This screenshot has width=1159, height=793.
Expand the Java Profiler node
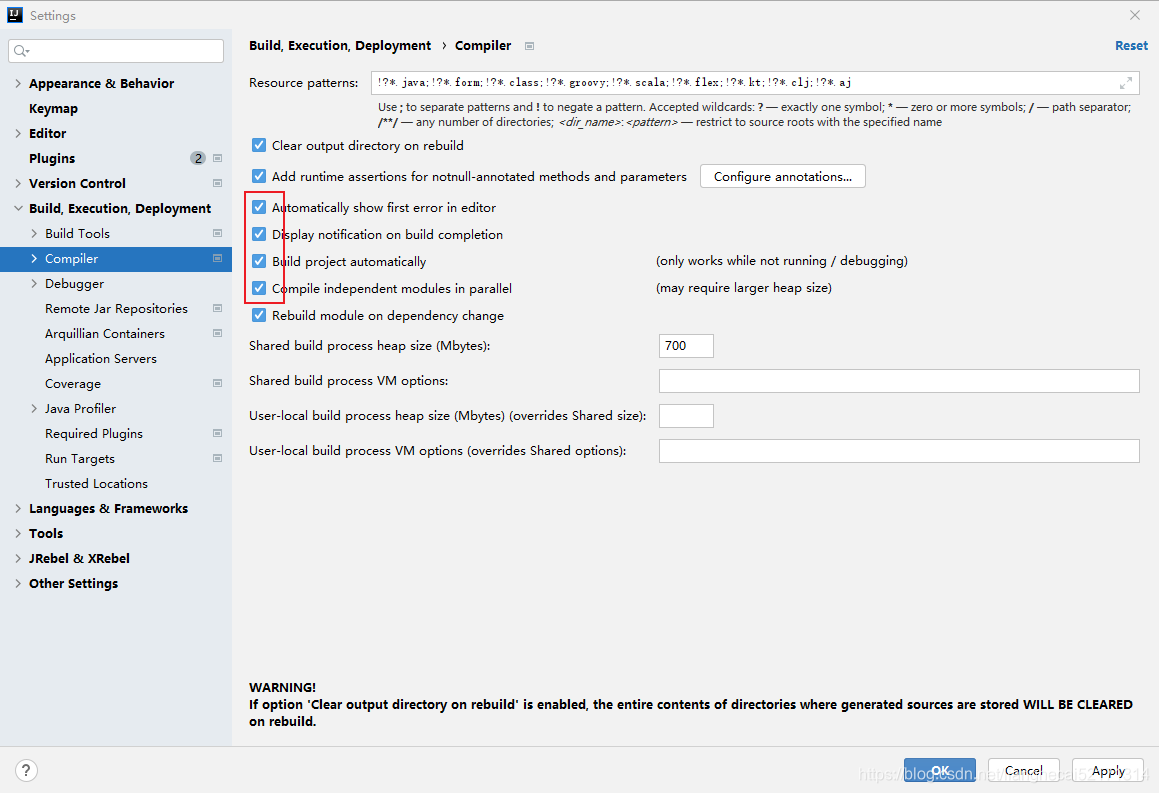[x=34, y=409]
